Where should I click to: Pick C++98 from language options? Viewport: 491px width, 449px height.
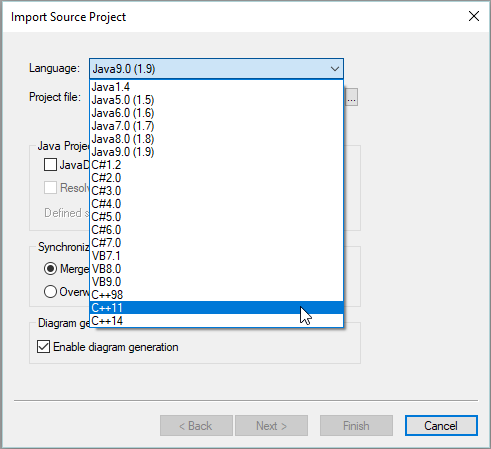coord(217,295)
